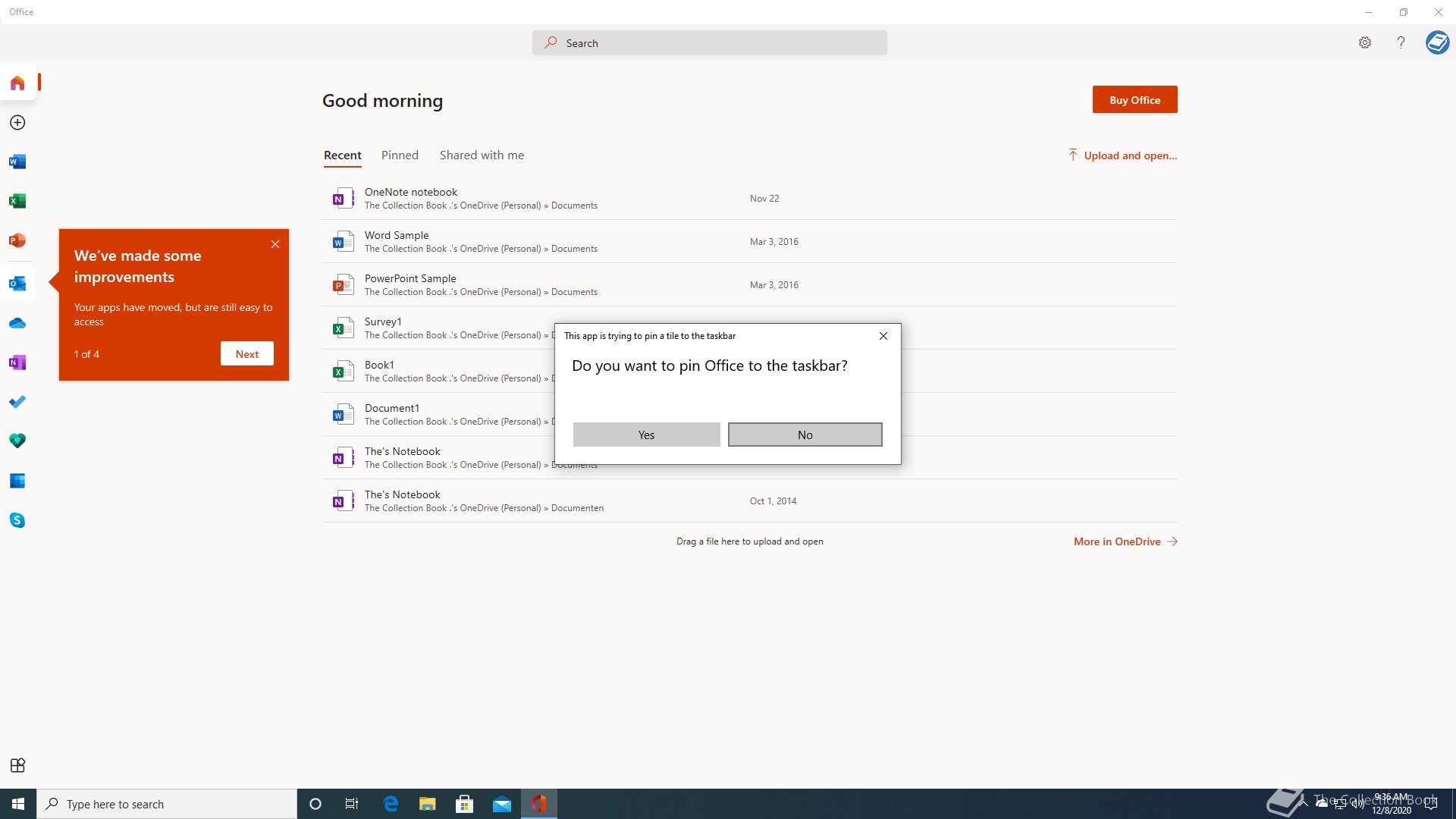Open The's Notebook dated Oct 1, 2014
Screen dimensions: 1456x819
pyautogui.click(x=749, y=500)
